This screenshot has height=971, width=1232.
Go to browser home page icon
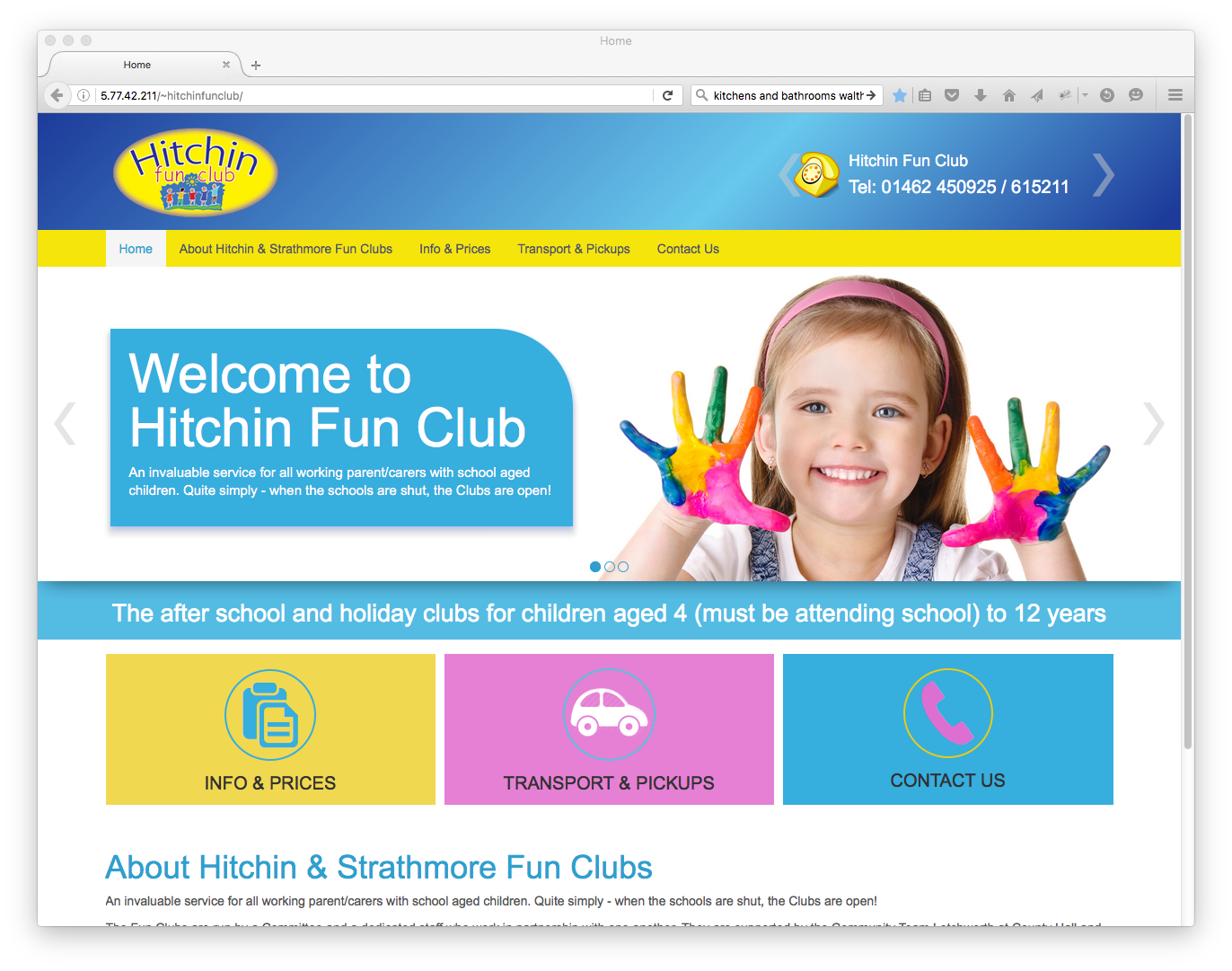(1009, 95)
